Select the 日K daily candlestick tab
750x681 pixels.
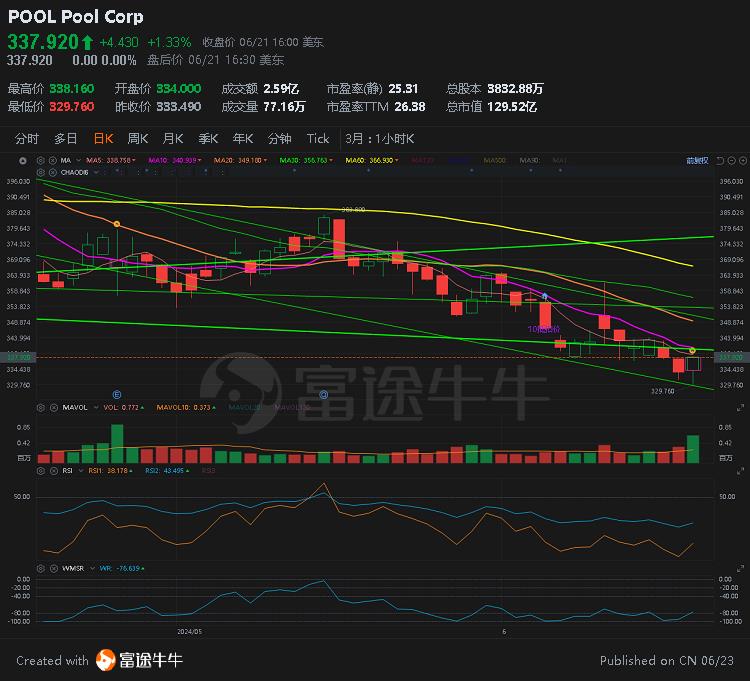104,139
